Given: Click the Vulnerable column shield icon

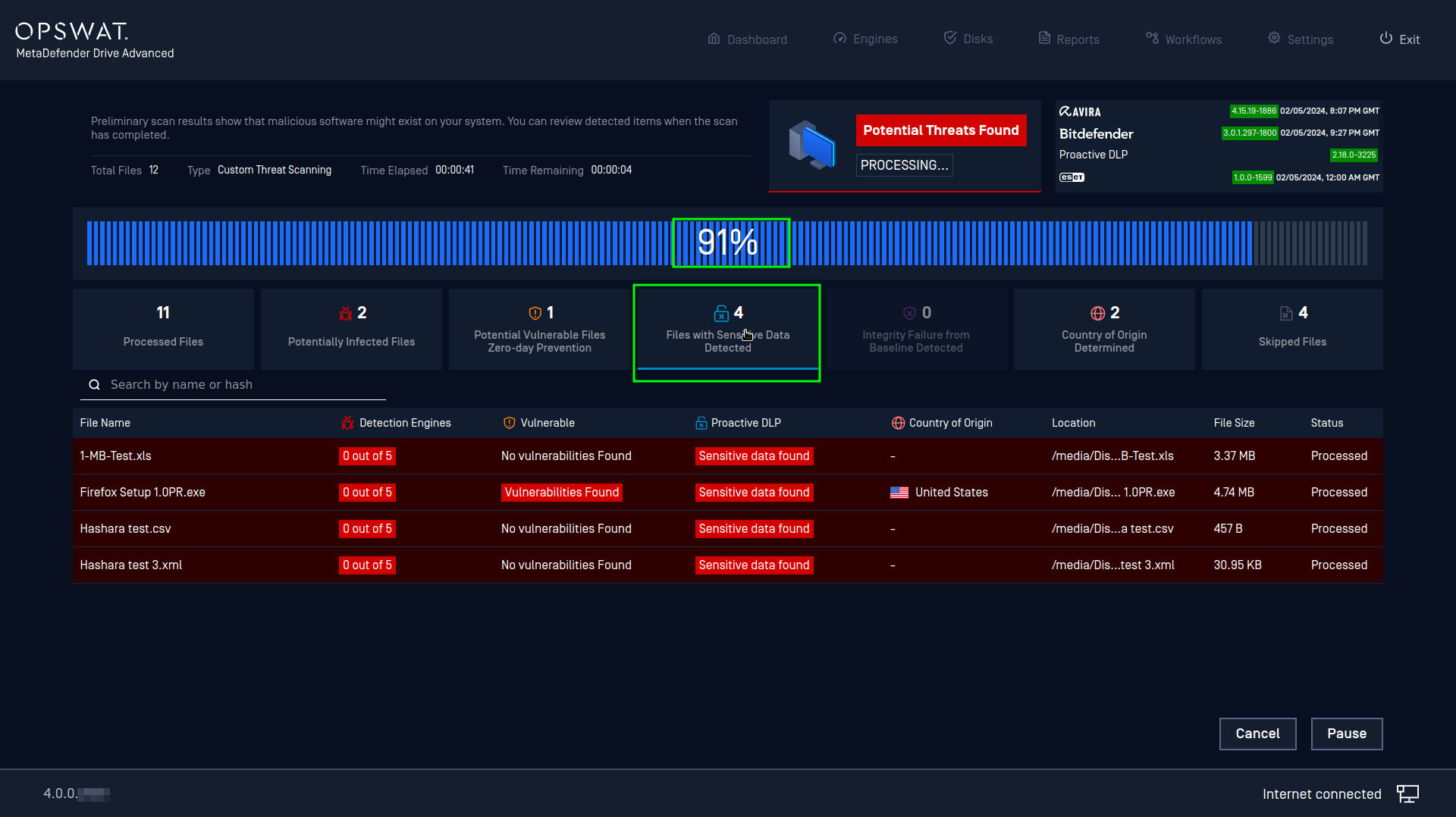Looking at the screenshot, I should tap(510, 423).
